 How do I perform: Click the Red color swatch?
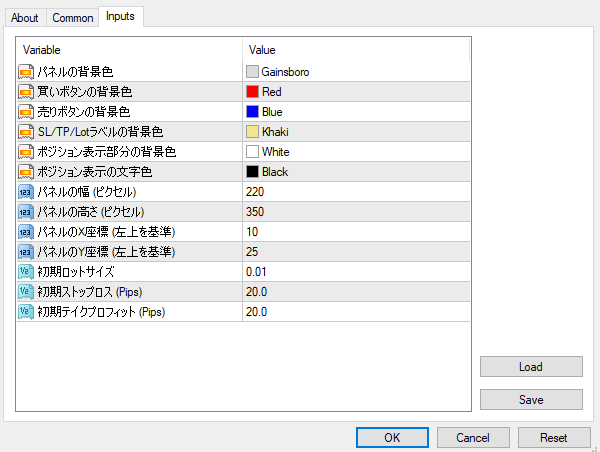point(252,92)
